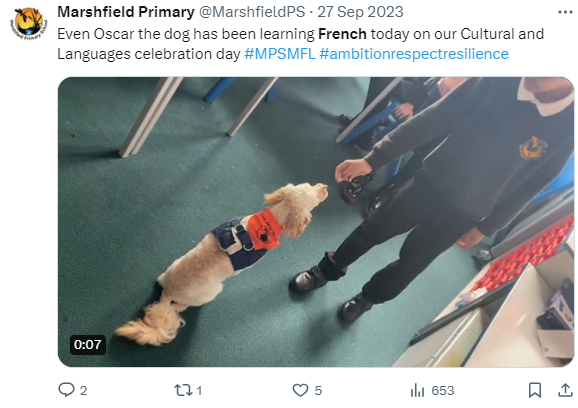Open the 27 Sep 2023 timestamp
Viewport: 578px width, 408px height.
tap(360, 12)
